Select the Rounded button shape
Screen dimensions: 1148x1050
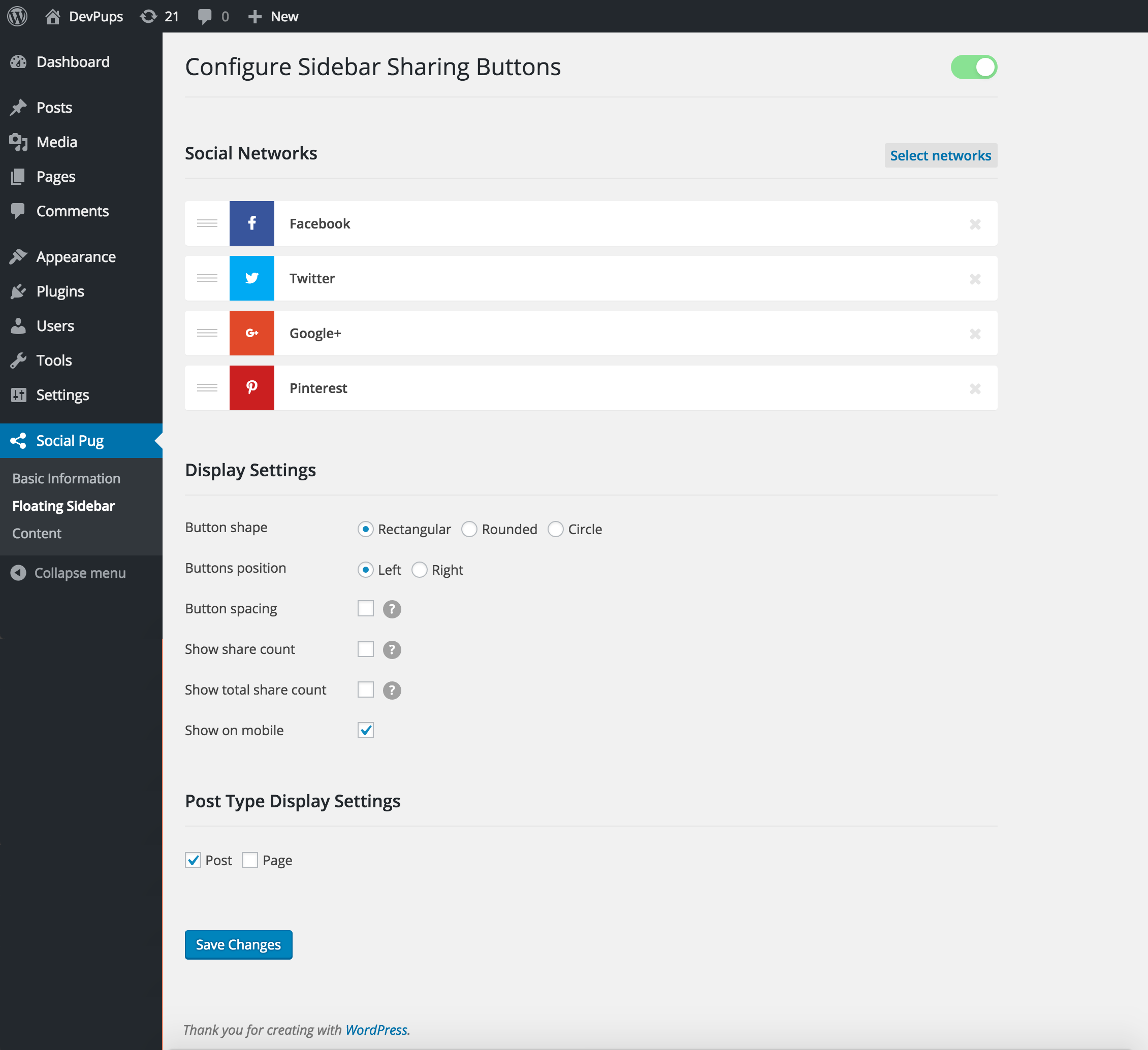coord(469,529)
